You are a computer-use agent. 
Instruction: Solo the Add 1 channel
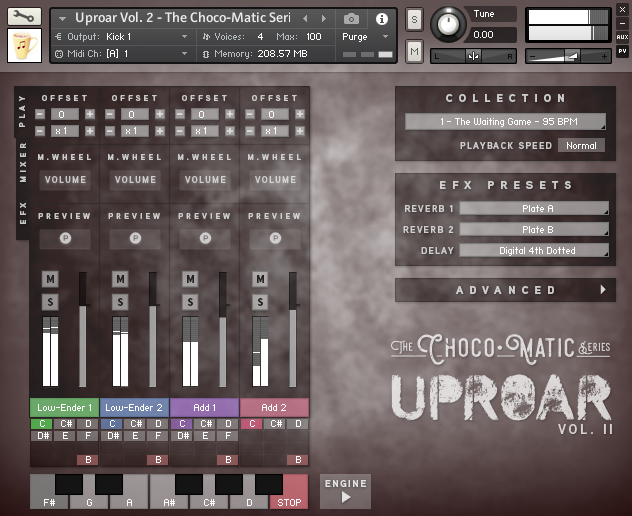pyautogui.click(x=190, y=301)
